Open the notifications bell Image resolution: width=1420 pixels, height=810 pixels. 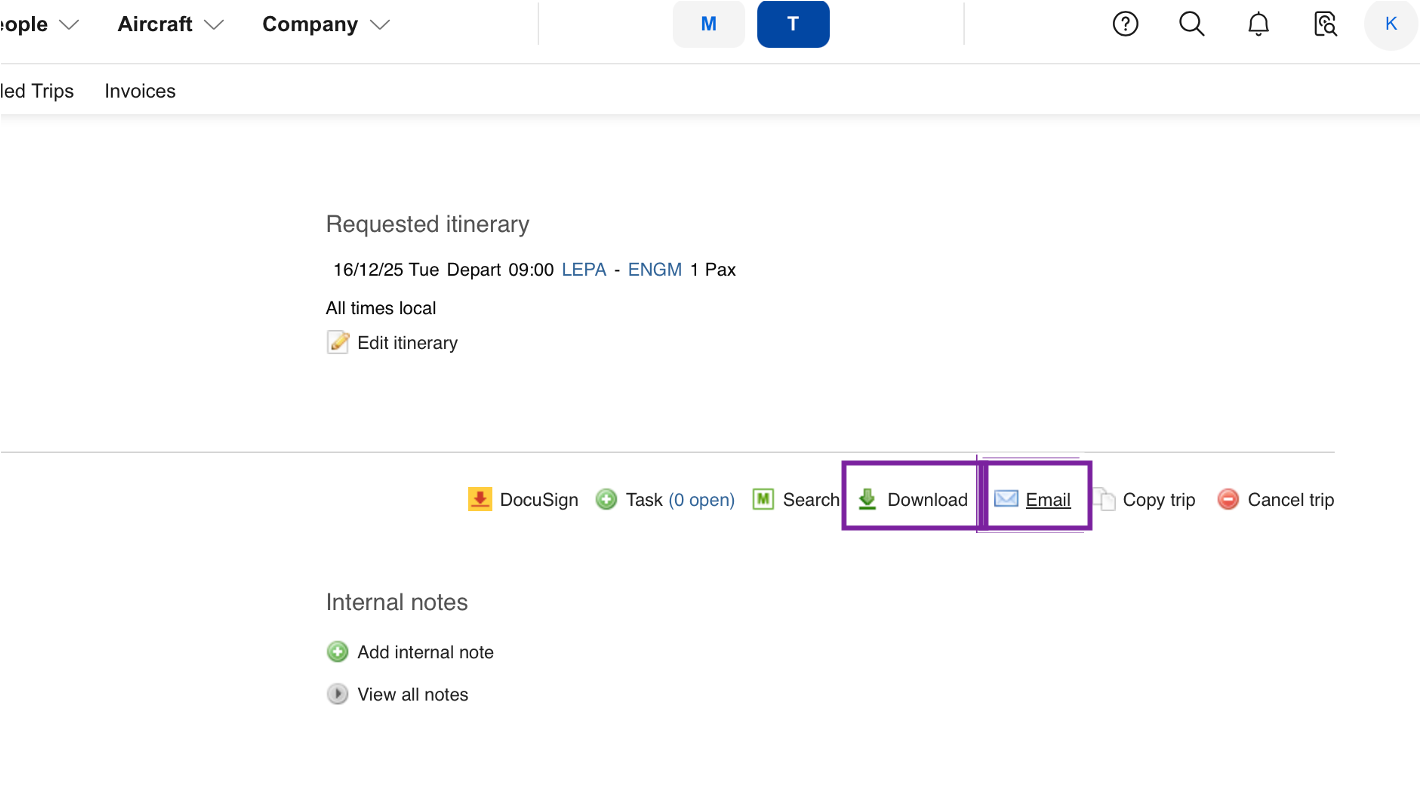pos(1258,24)
